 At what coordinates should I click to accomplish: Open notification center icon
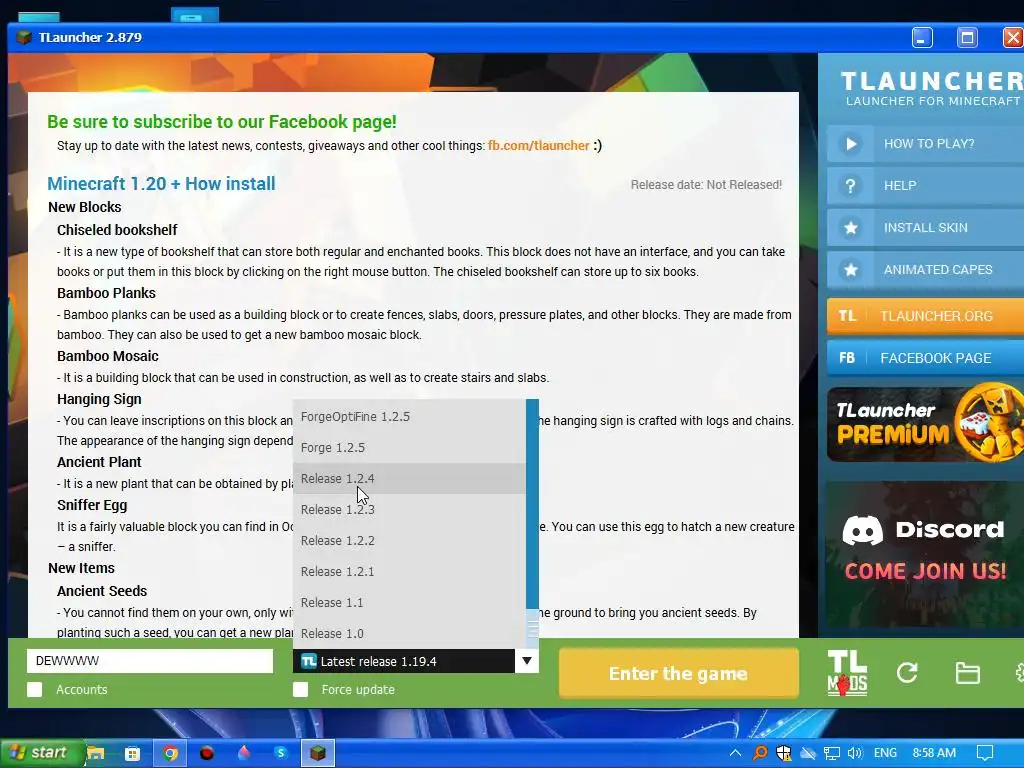[x=985, y=753]
